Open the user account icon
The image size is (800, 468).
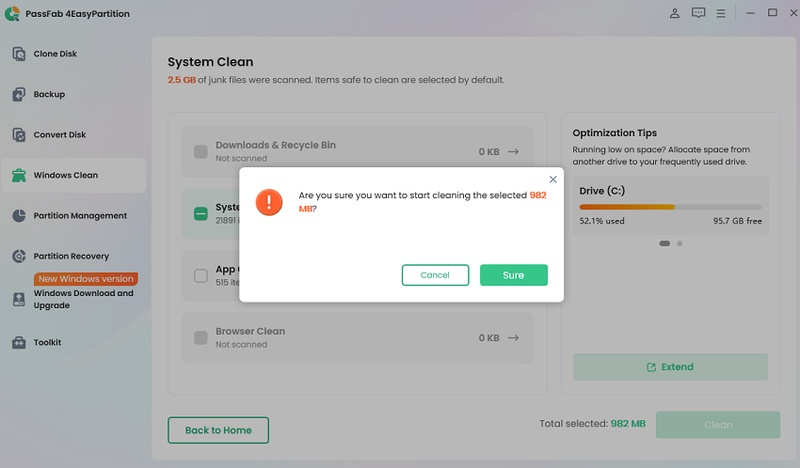coord(674,13)
